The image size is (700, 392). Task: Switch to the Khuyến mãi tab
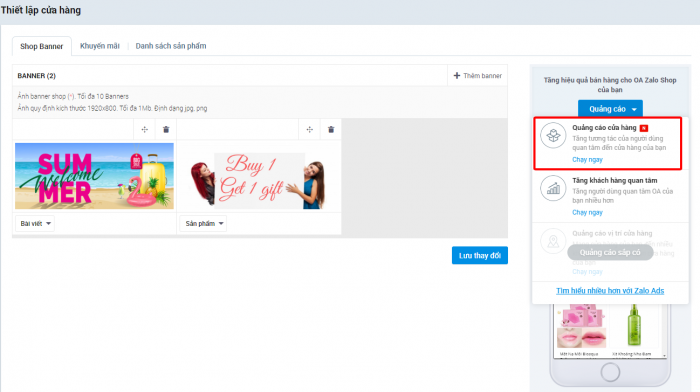(x=100, y=46)
